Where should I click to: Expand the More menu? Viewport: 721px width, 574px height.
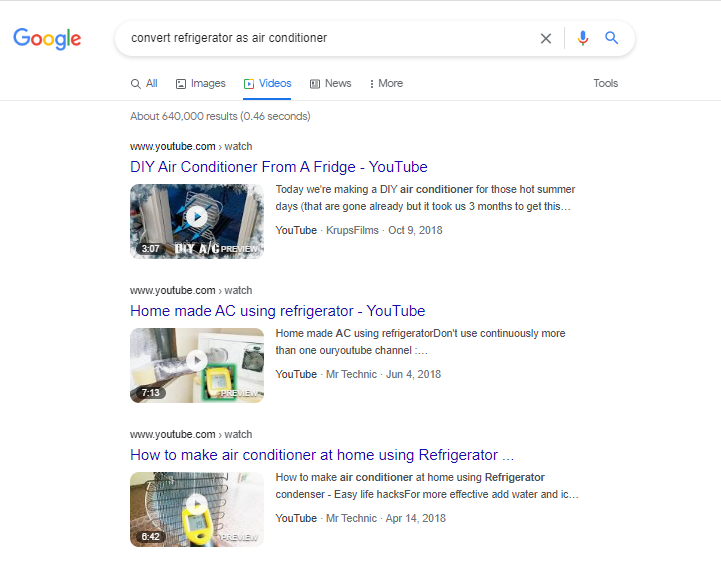coord(386,84)
